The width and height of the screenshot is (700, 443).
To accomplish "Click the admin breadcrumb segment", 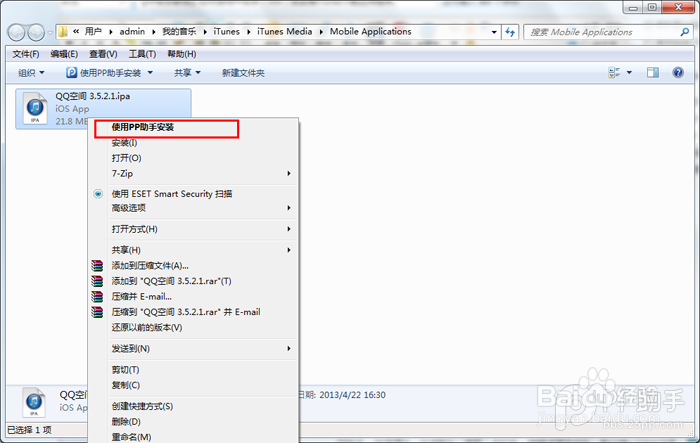I will coord(132,32).
